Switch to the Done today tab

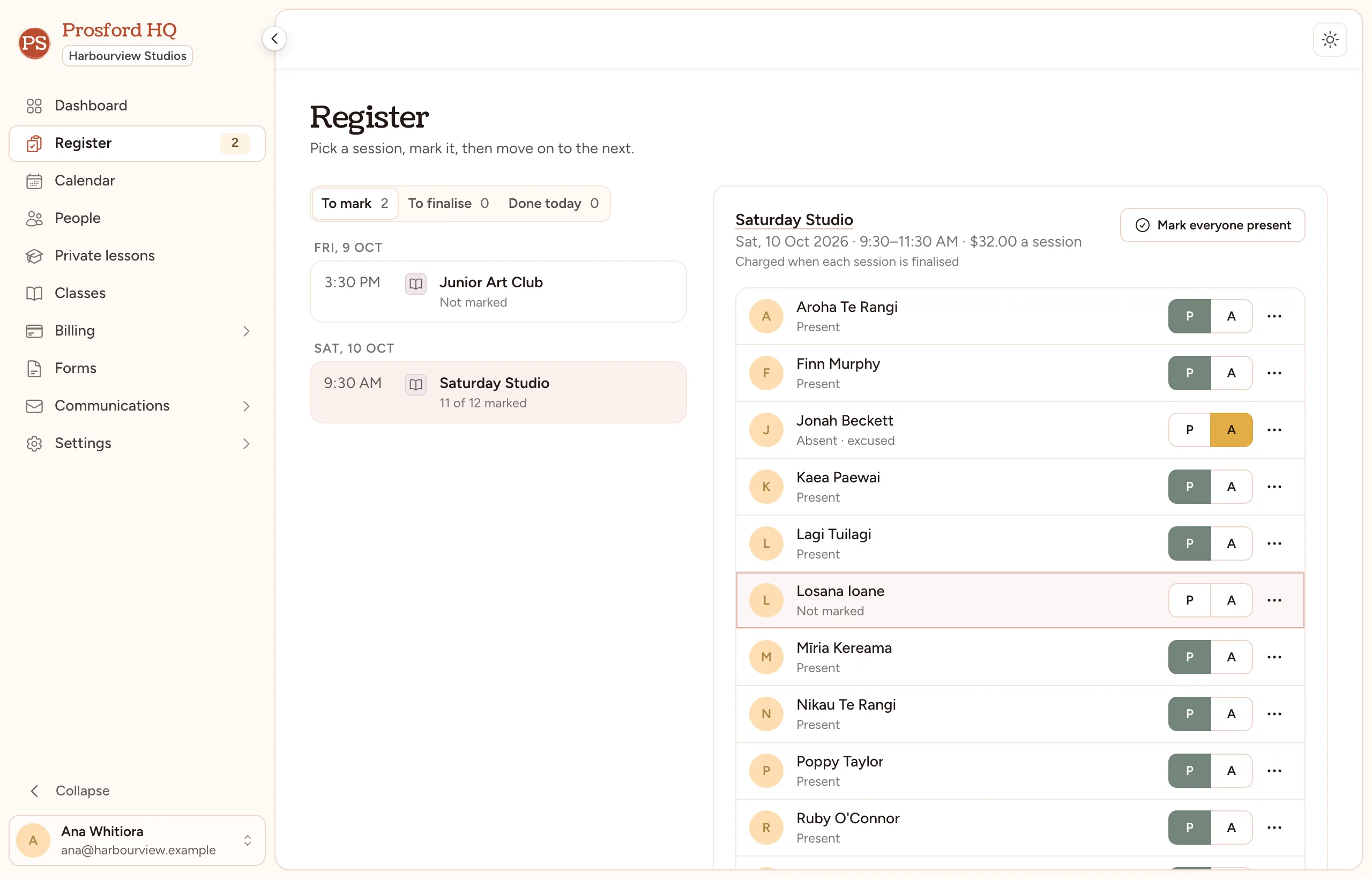point(553,203)
